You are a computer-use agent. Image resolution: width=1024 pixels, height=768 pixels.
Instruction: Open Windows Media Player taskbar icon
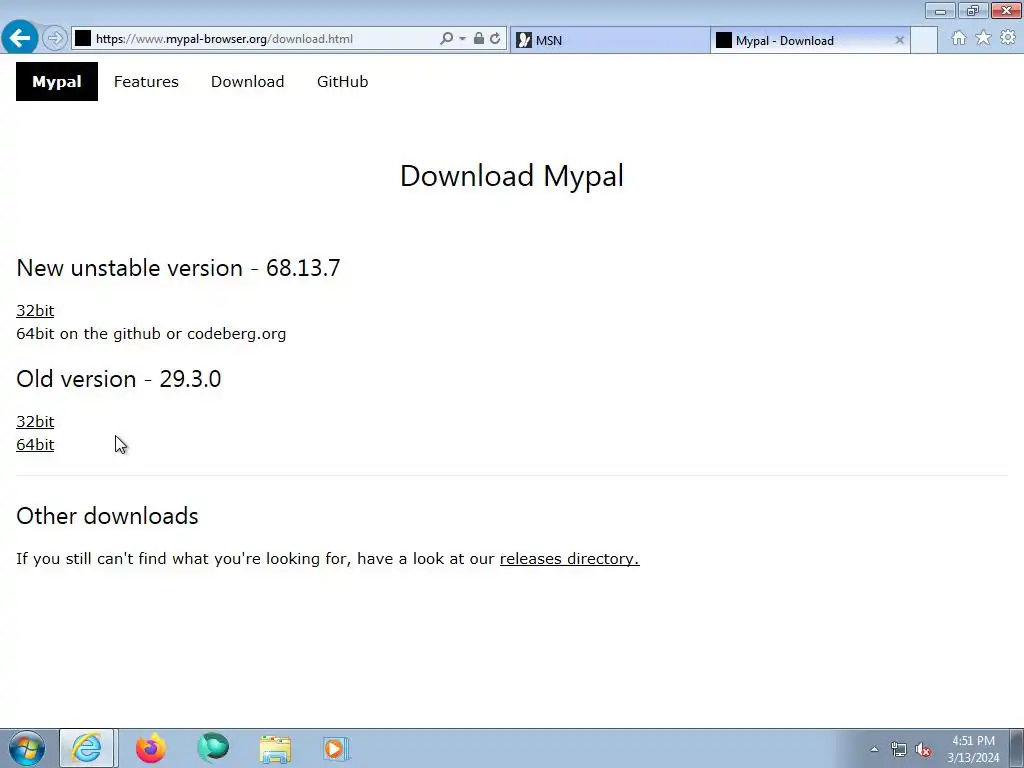pos(336,748)
